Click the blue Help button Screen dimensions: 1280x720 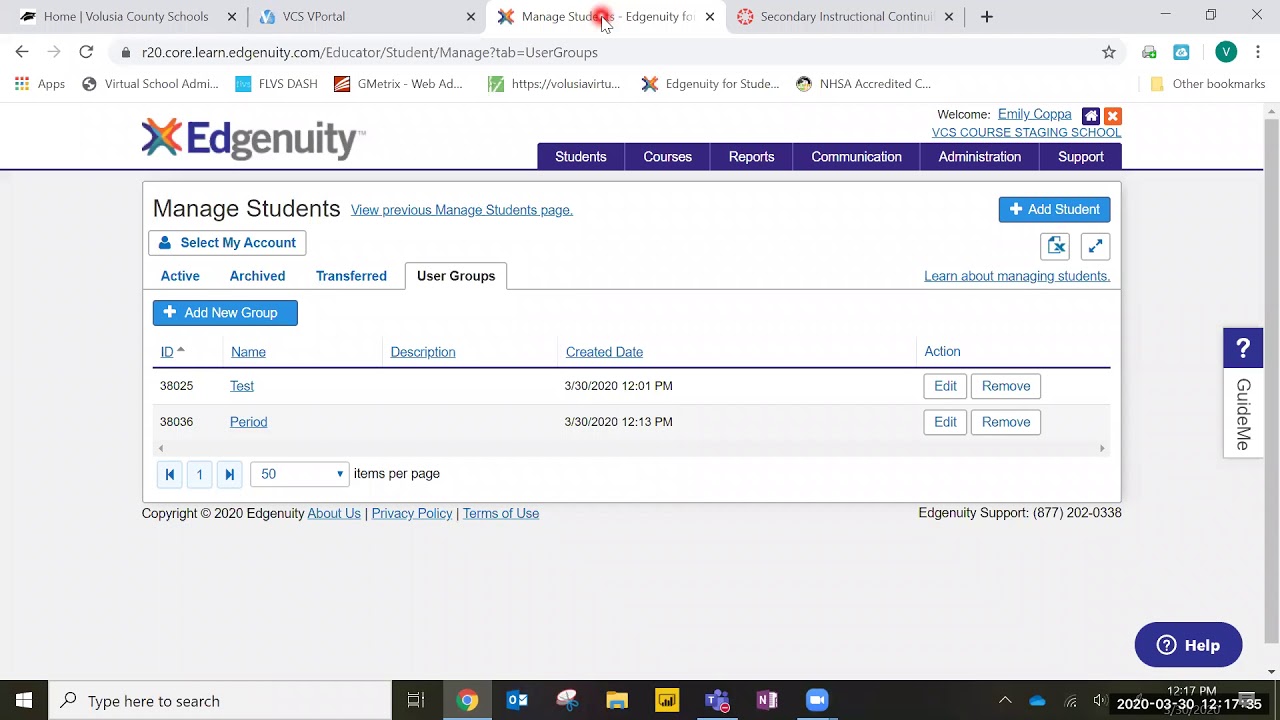coord(1188,645)
